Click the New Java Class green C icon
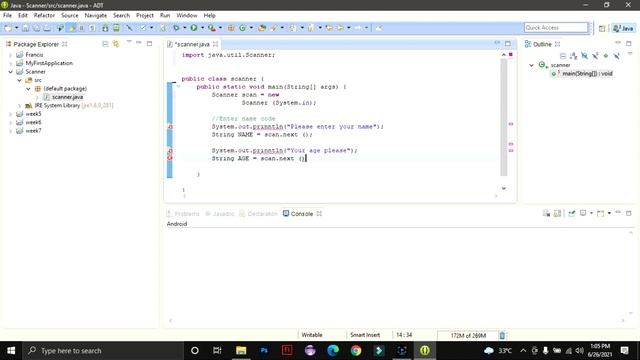 point(242,28)
